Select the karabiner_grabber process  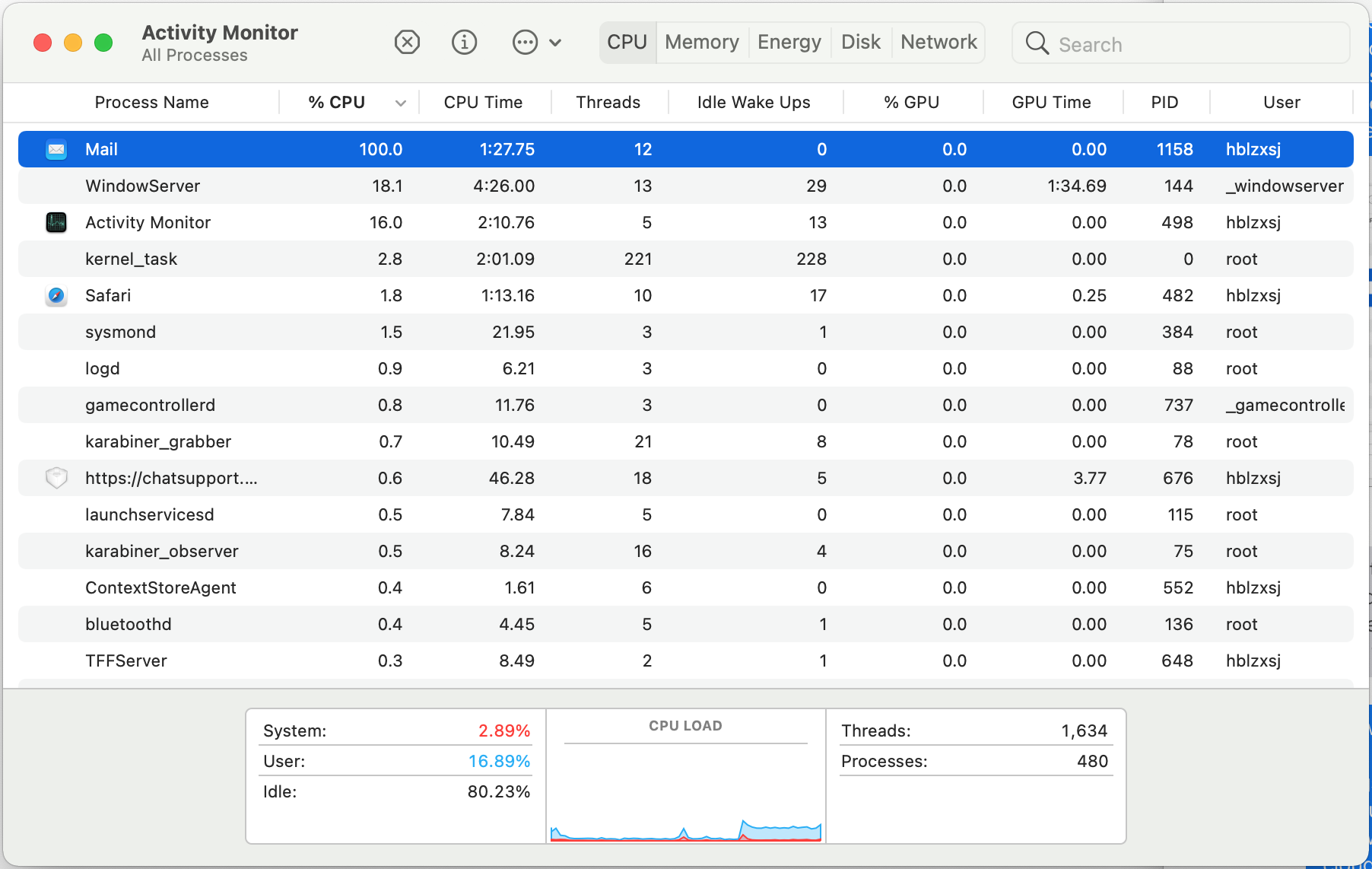158,441
